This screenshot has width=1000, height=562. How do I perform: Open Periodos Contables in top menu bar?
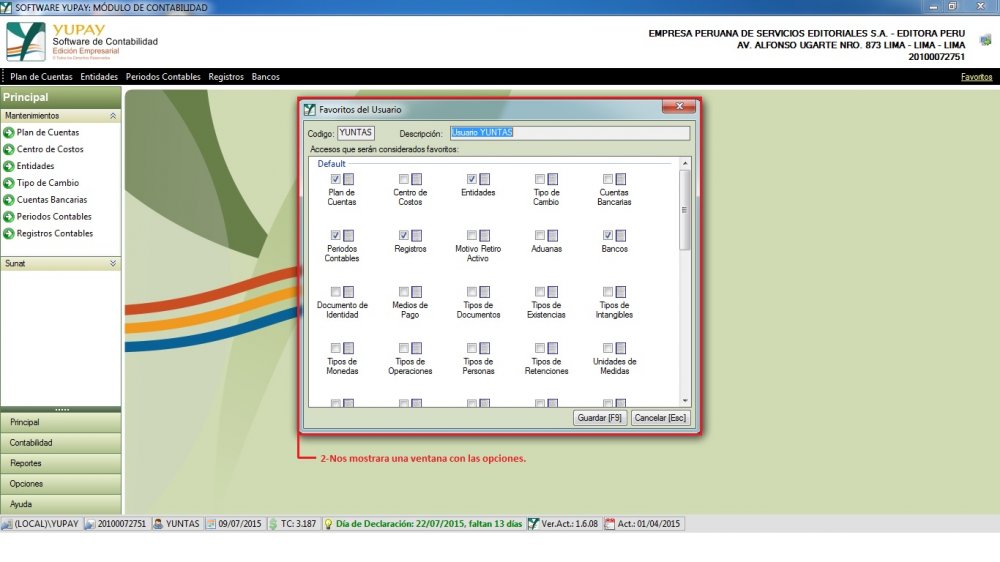[163, 77]
